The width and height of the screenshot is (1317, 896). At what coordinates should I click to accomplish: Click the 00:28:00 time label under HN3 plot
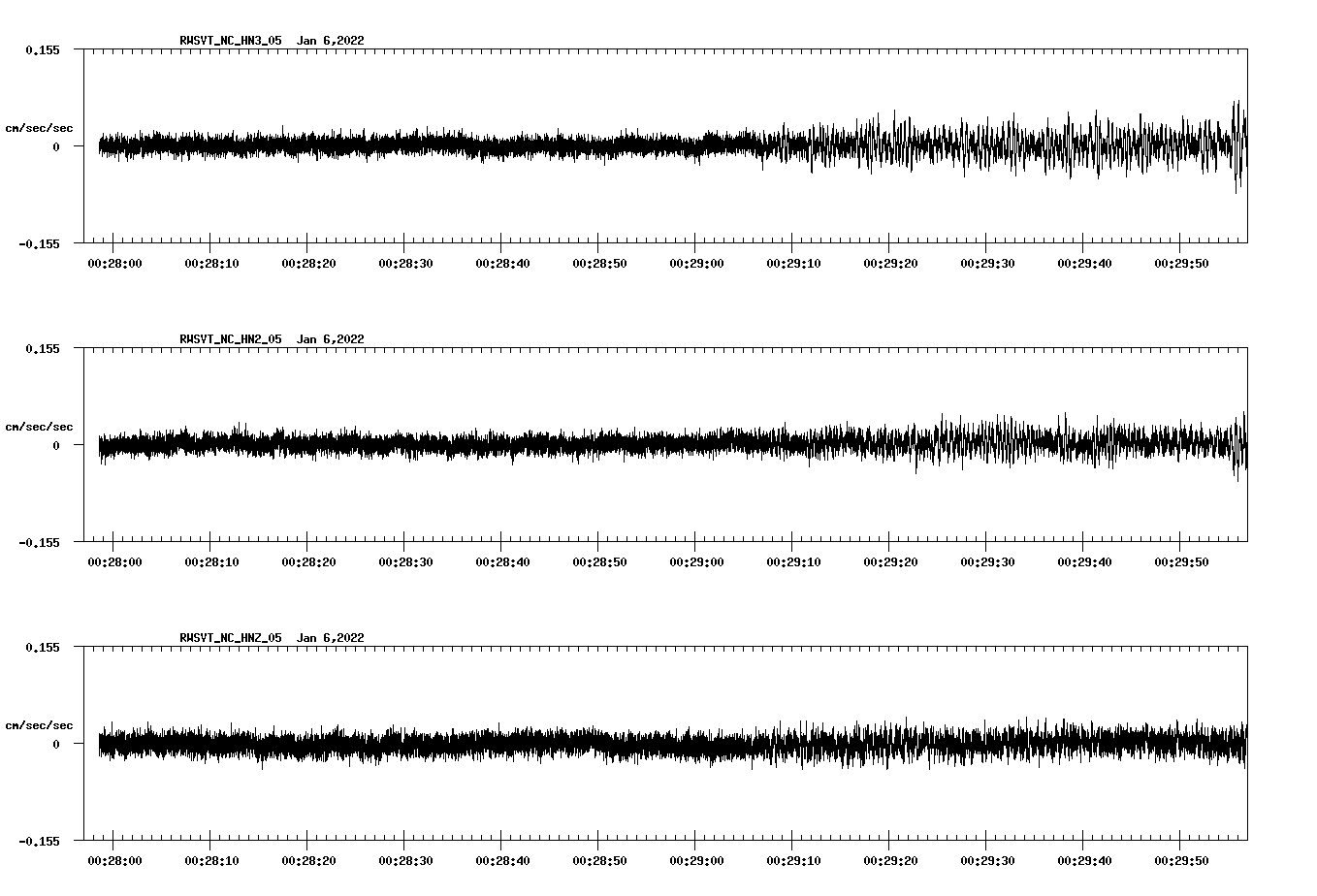[114, 264]
